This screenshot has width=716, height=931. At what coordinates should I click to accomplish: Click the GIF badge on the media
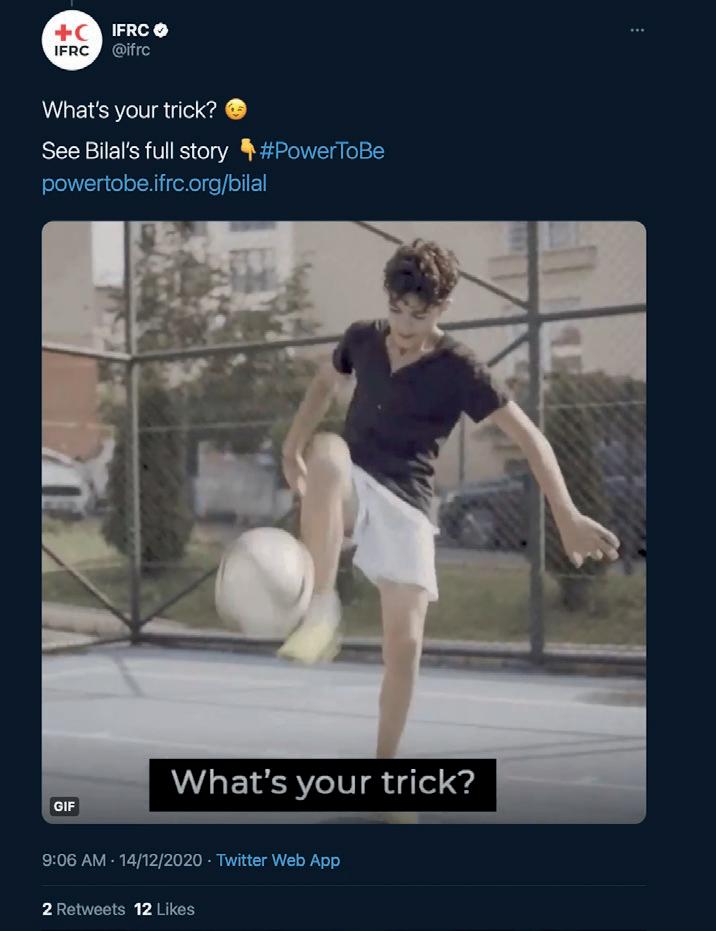pos(64,806)
